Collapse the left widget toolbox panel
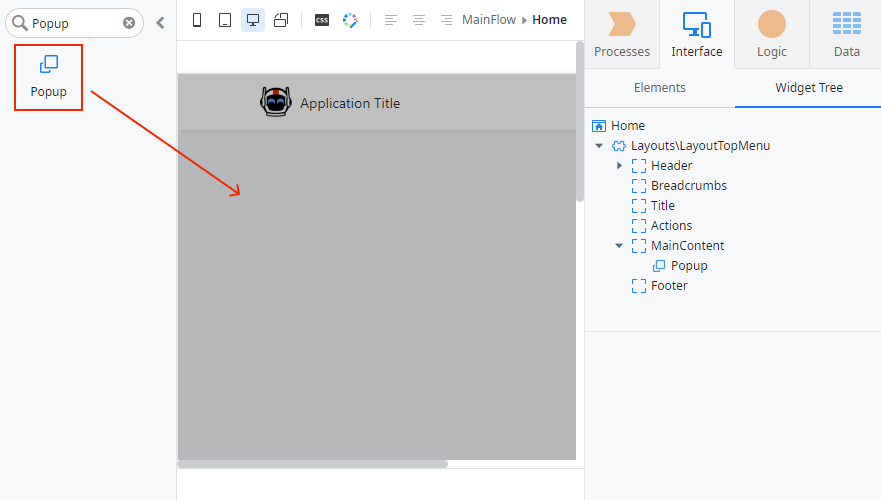Screen dimensions: 881x500 pyautogui.click(x=160, y=23)
